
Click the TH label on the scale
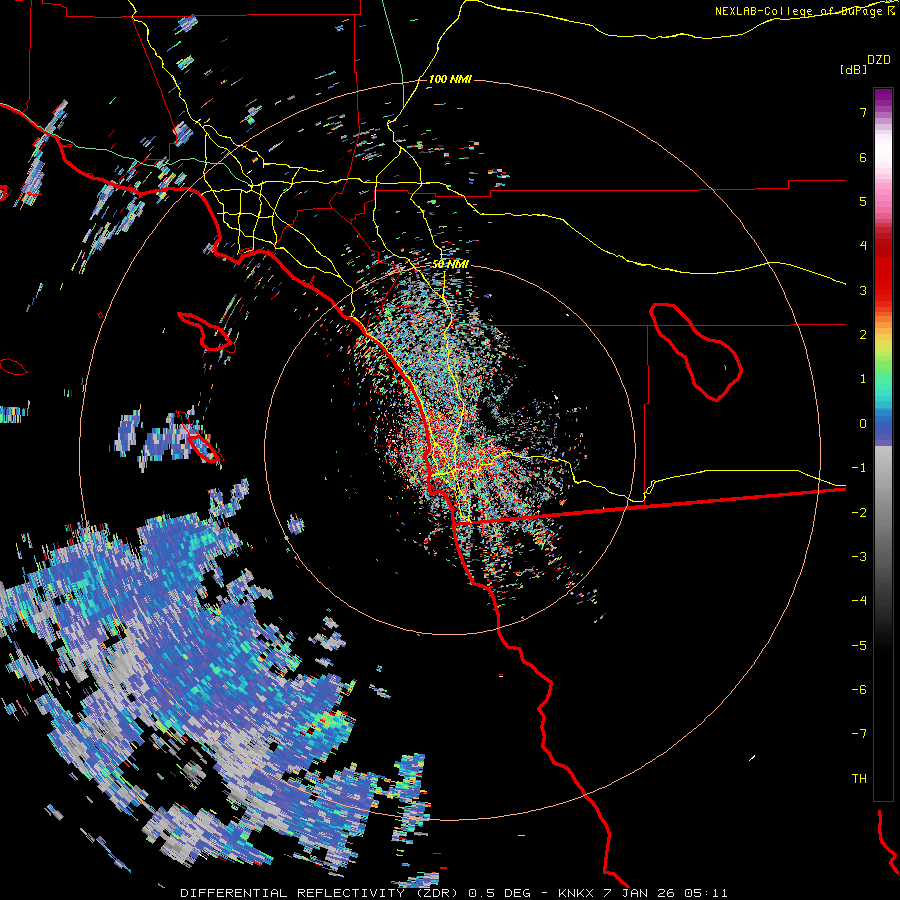(859, 779)
